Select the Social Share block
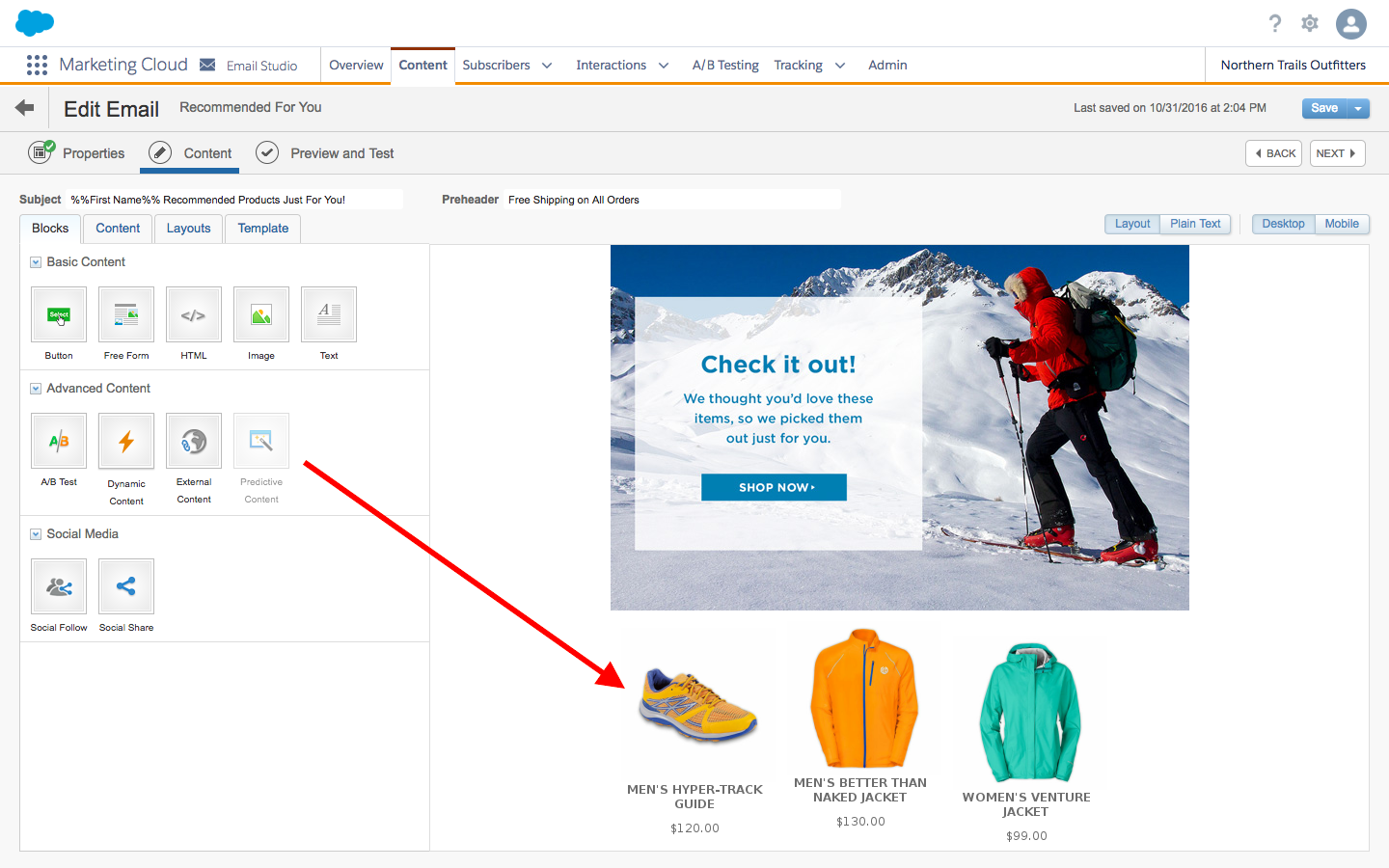The height and width of the screenshot is (868, 1389). point(126,586)
